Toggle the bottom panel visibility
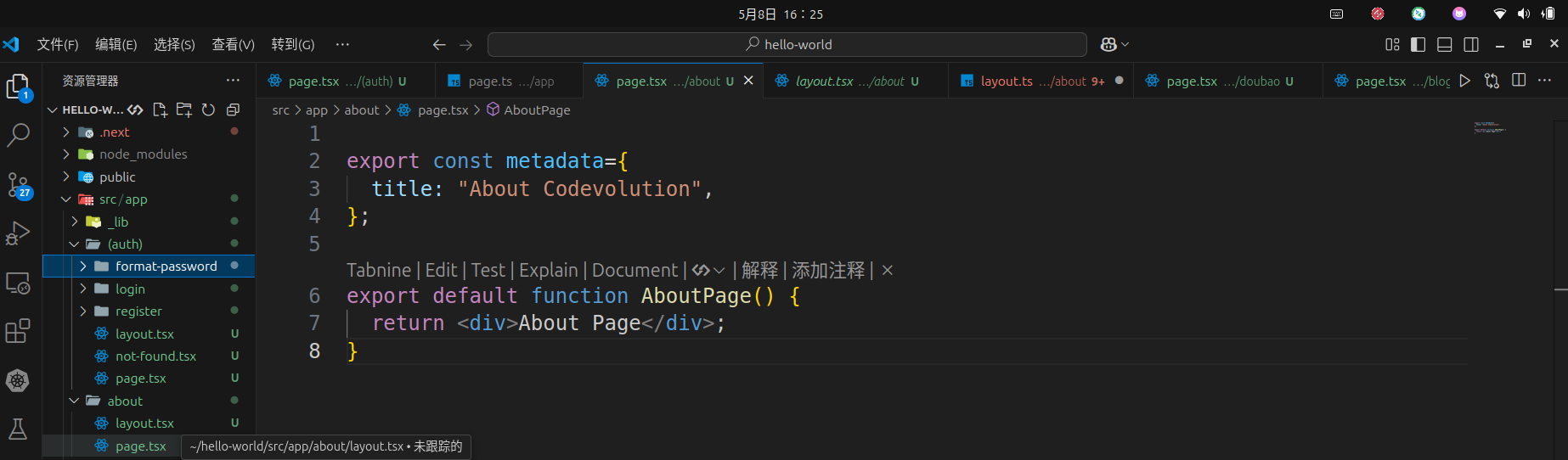 click(x=1444, y=44)
